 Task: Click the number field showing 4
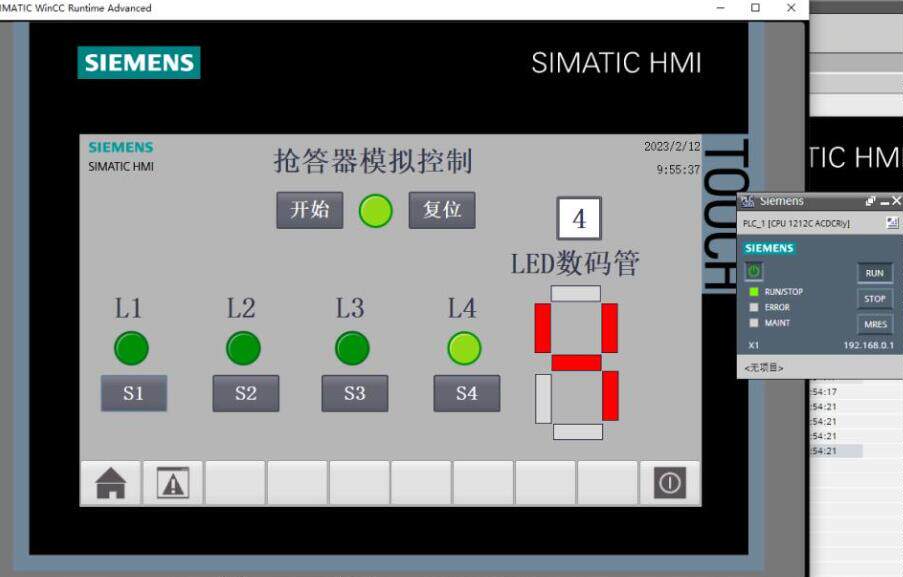(579, 218)
